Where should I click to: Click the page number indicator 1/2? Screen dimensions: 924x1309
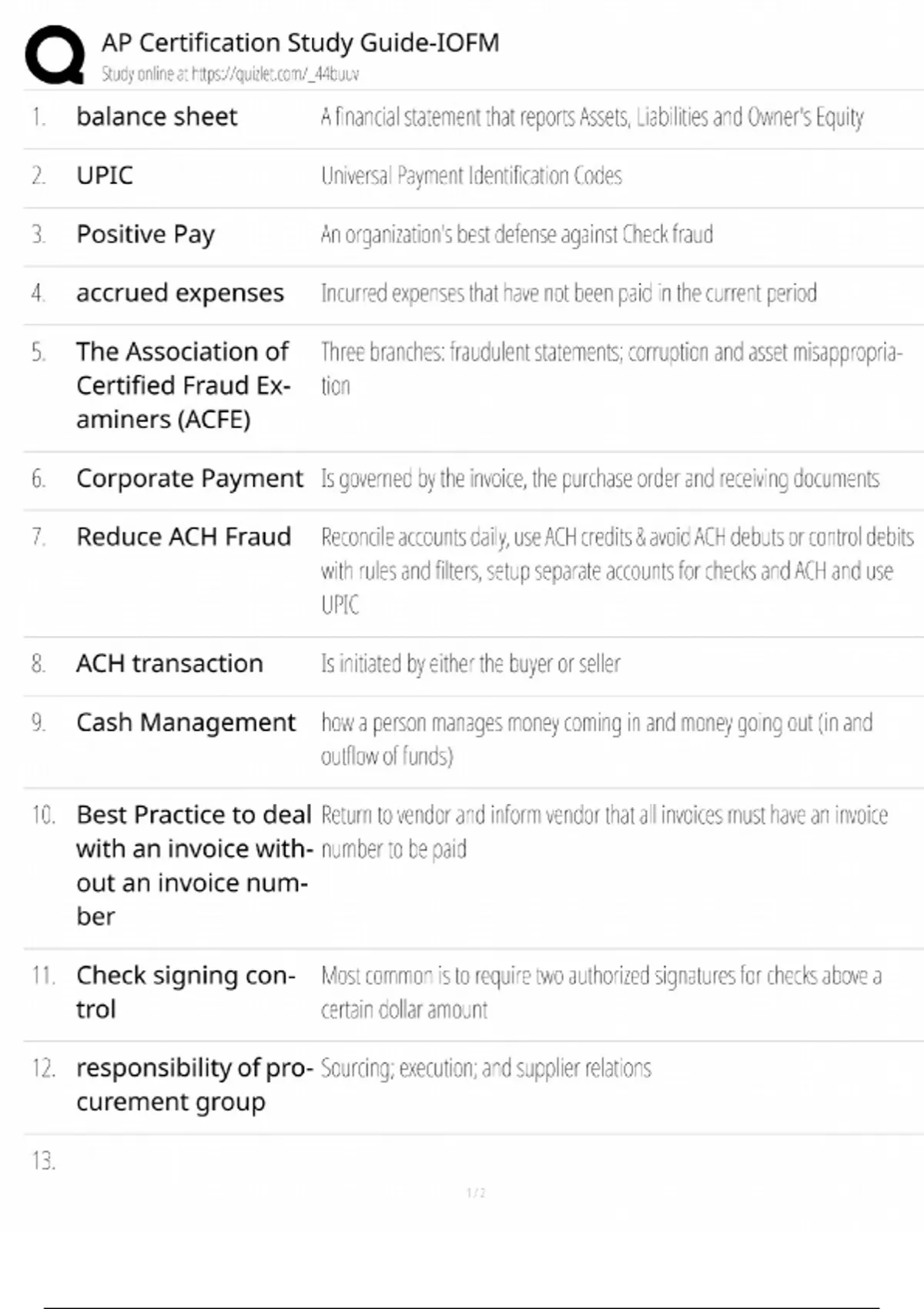[x=476, y=1193]
